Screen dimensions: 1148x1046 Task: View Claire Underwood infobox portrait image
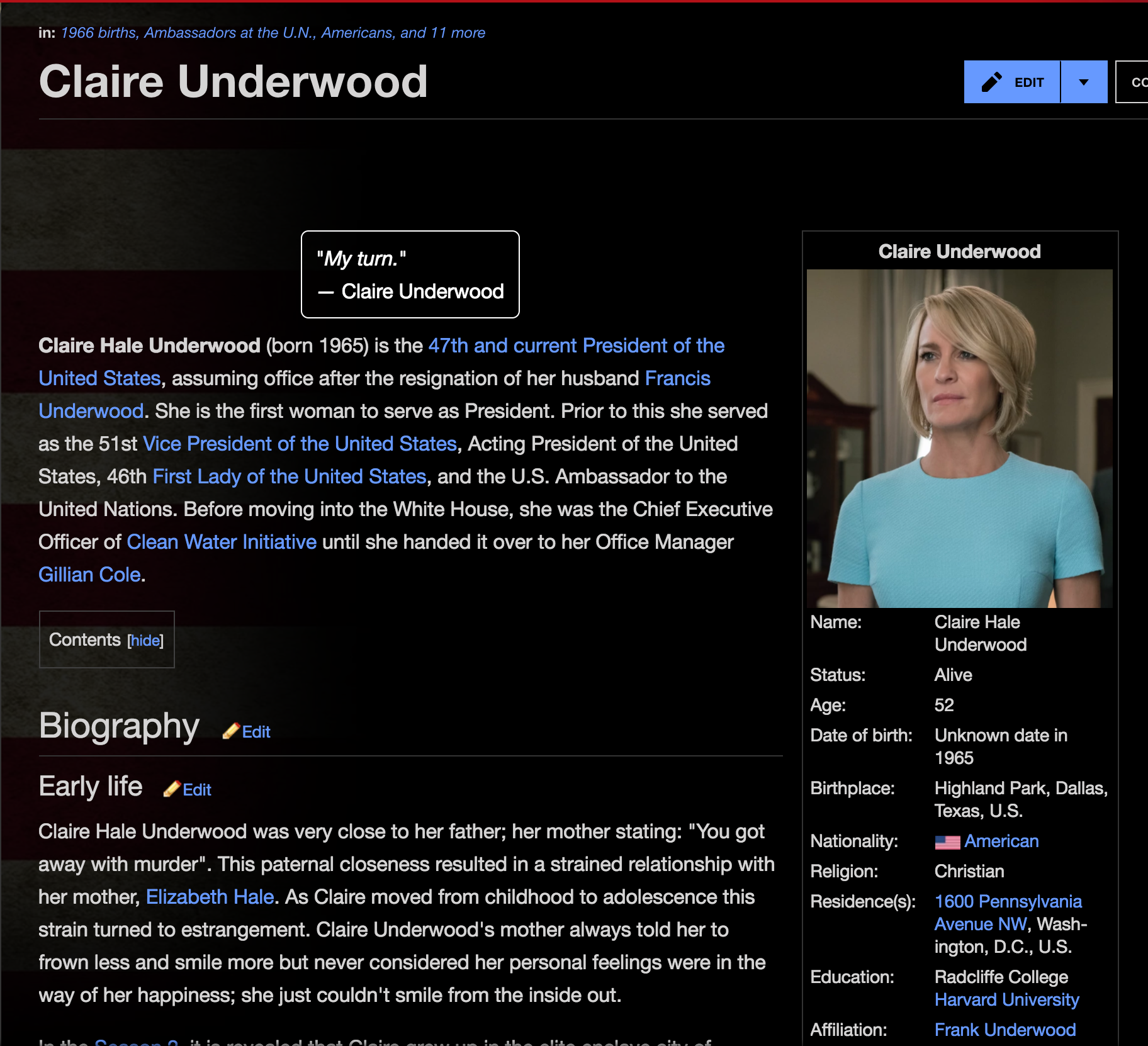point(960,439)
